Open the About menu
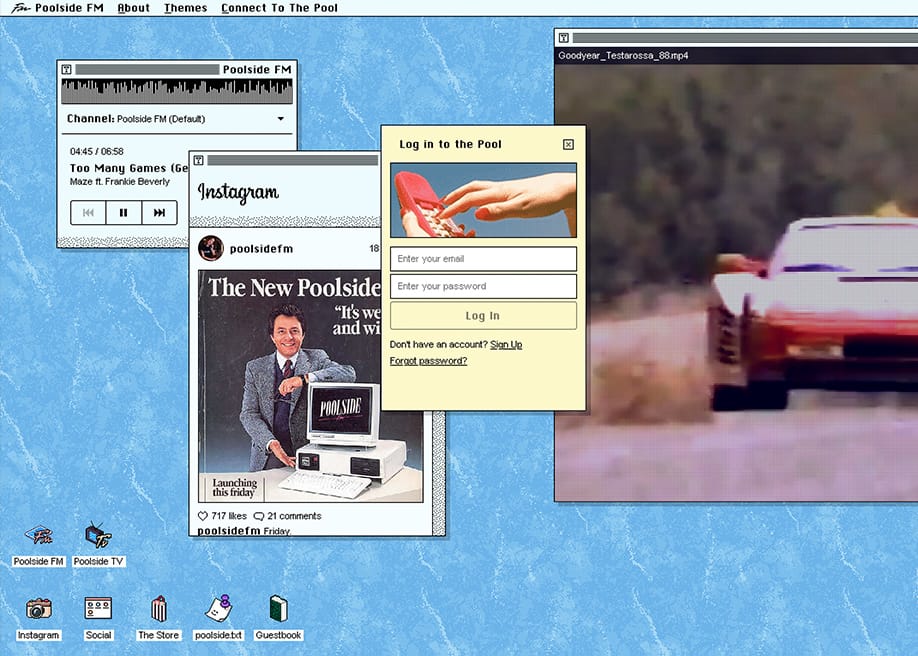918x656 pixels. 133,8
